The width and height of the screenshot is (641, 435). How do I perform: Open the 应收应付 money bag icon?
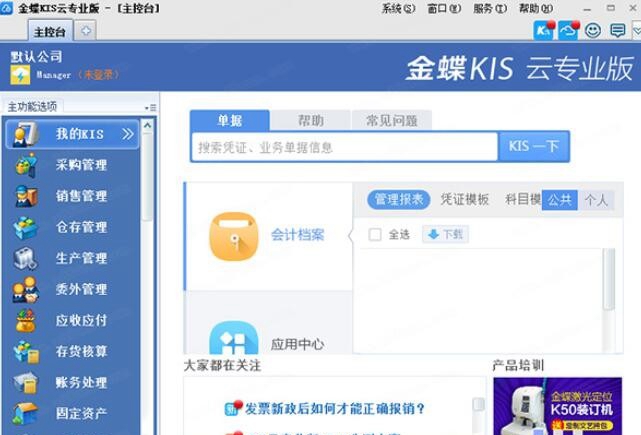coord(25,320)
